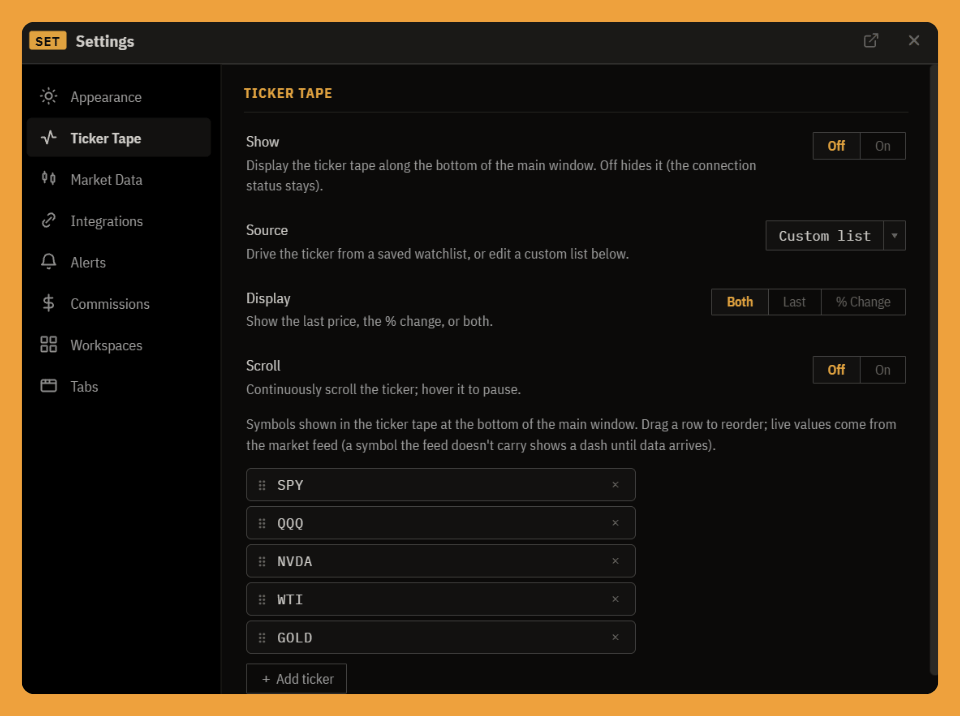Click the TICKER TAPE section heading
960x716 pixels.
point(288,93)
